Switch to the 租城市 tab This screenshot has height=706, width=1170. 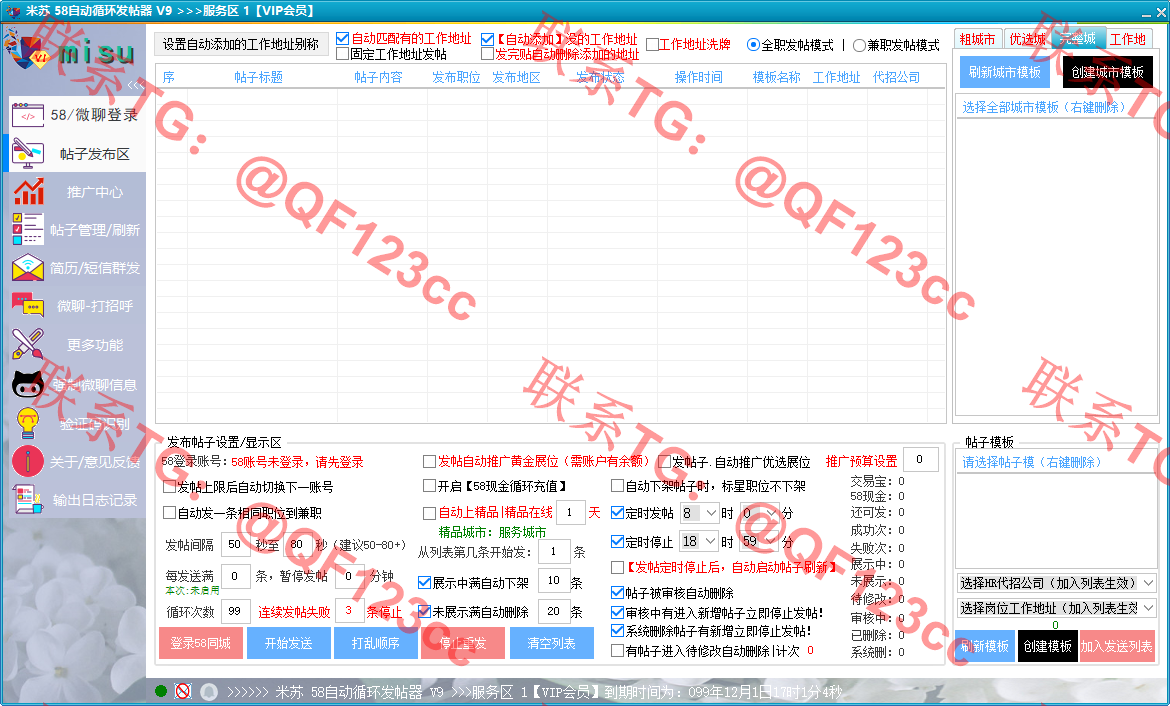point(977,39)
